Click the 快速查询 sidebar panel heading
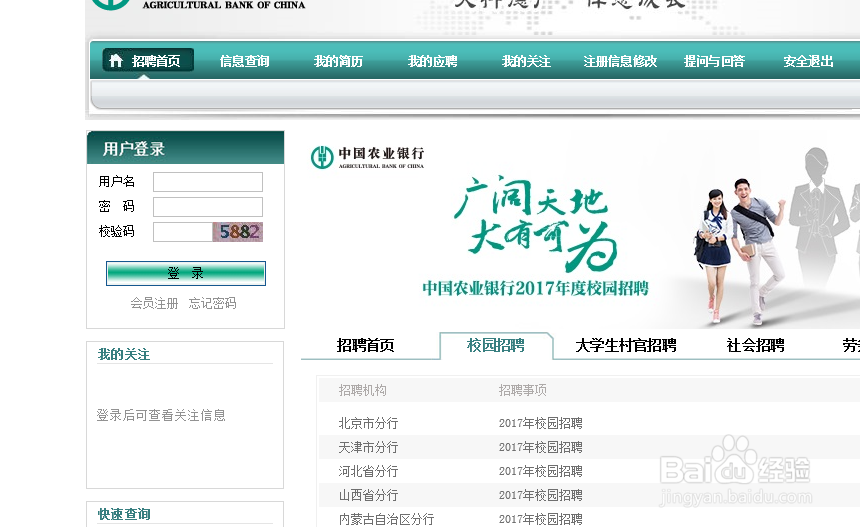The height and width of the screenshot is (527, 860). (124, 514)
